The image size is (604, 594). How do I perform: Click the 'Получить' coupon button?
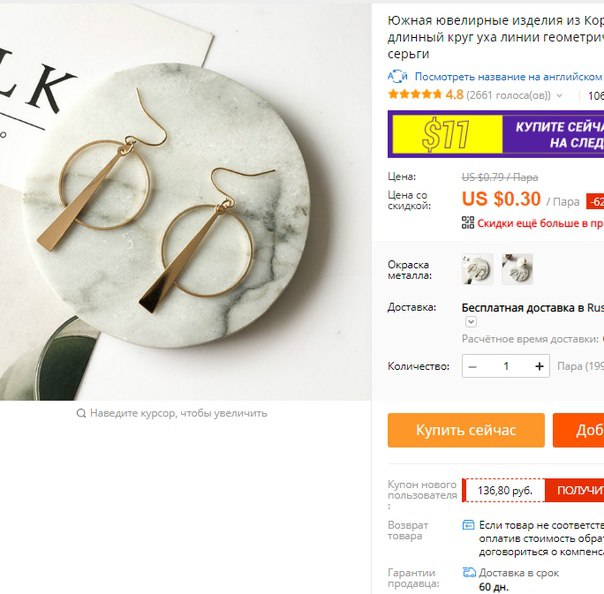[x=574, y=490]
